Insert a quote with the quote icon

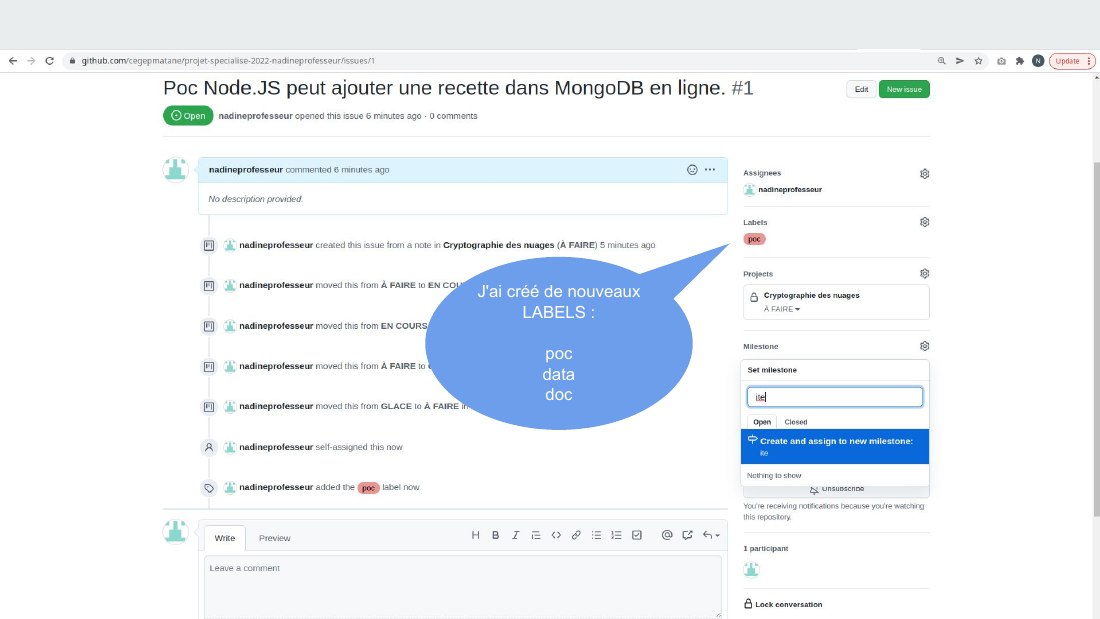[x=535, y=535]
